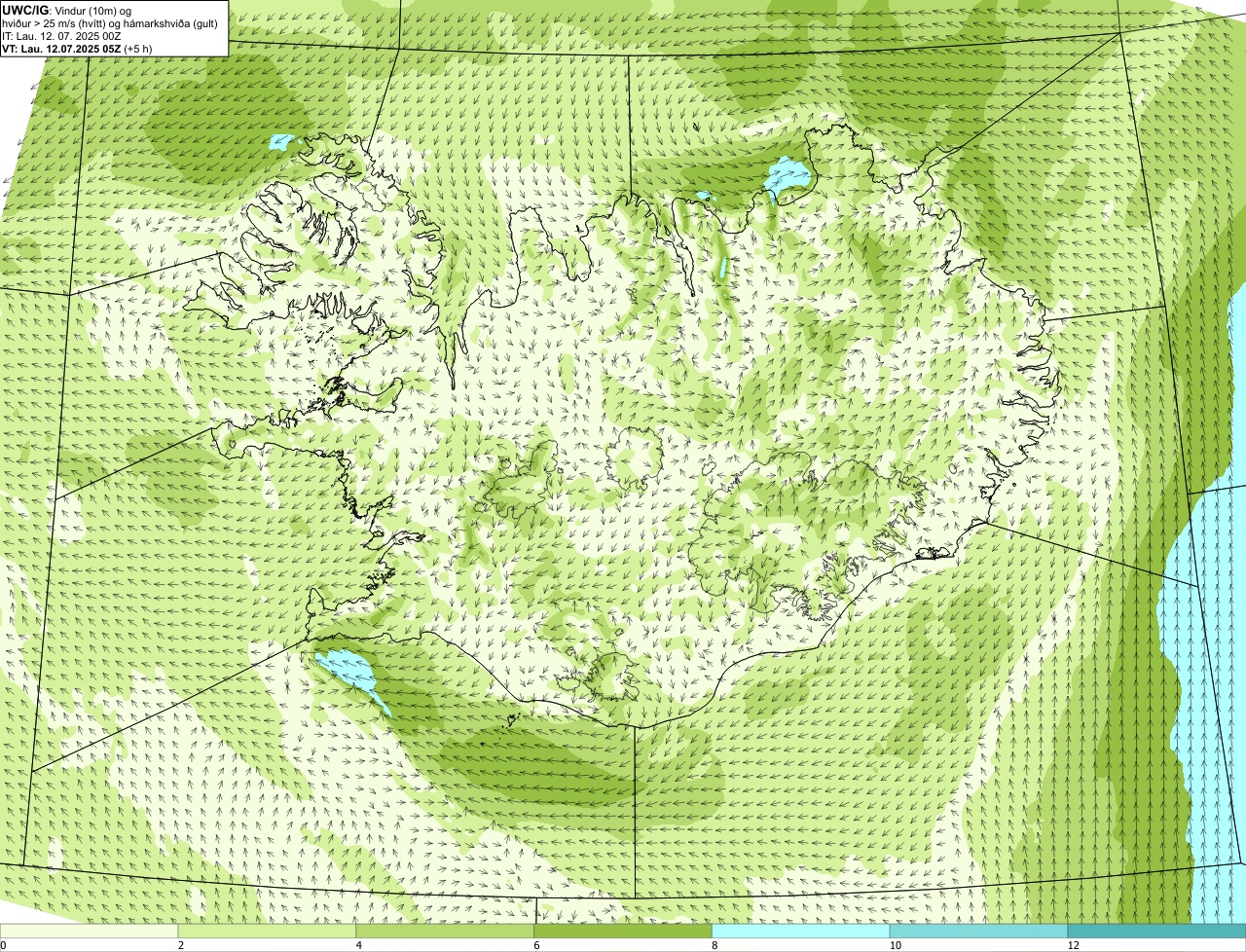Click the legend tick label '4'
This screenshot has width=1246, height=952.
(x=359, y=945)
